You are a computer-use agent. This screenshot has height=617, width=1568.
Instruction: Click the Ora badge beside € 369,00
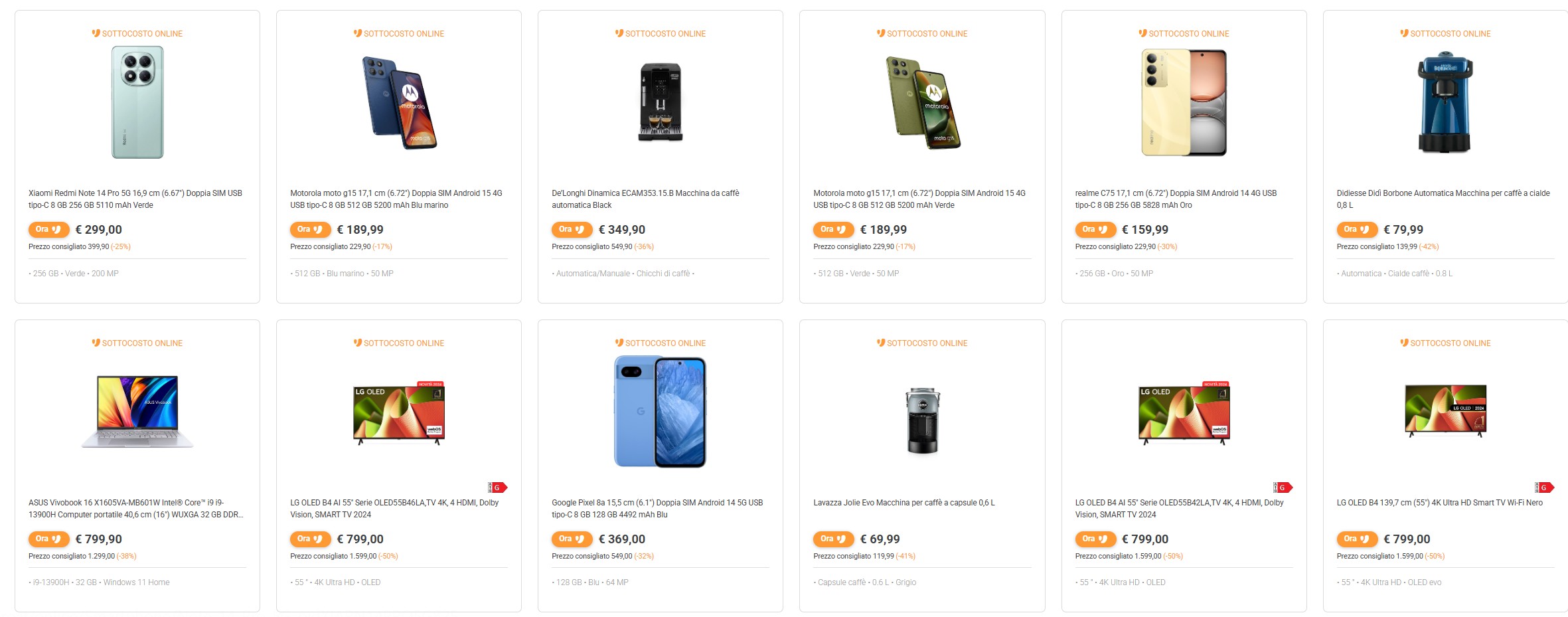coord(572,539)
